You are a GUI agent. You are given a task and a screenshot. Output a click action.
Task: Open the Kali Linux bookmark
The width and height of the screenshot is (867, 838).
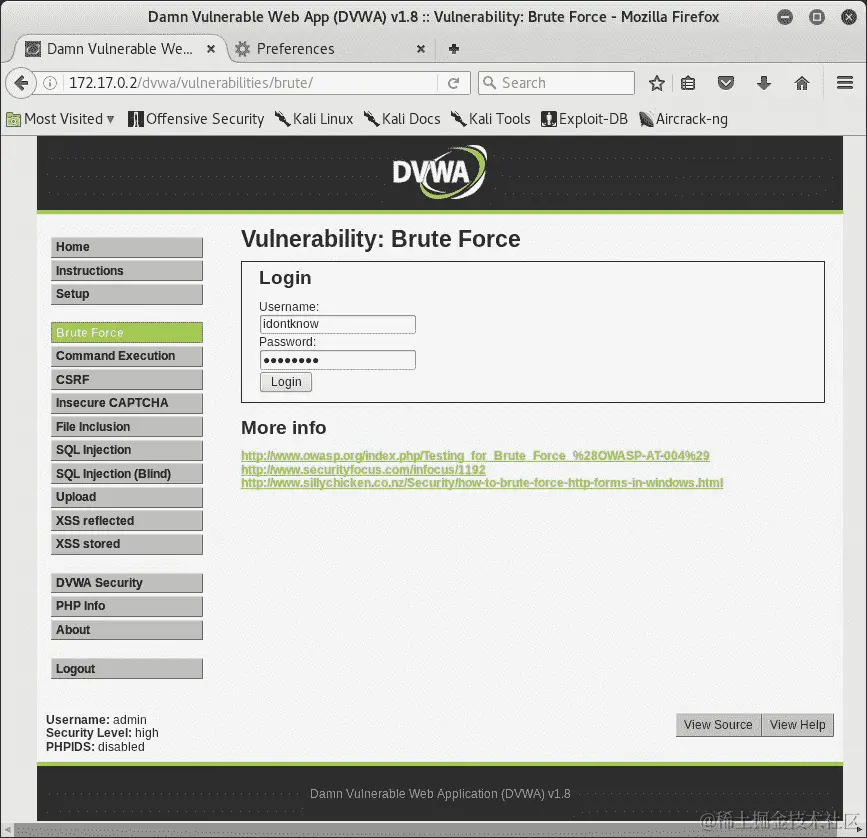[314, 119]
